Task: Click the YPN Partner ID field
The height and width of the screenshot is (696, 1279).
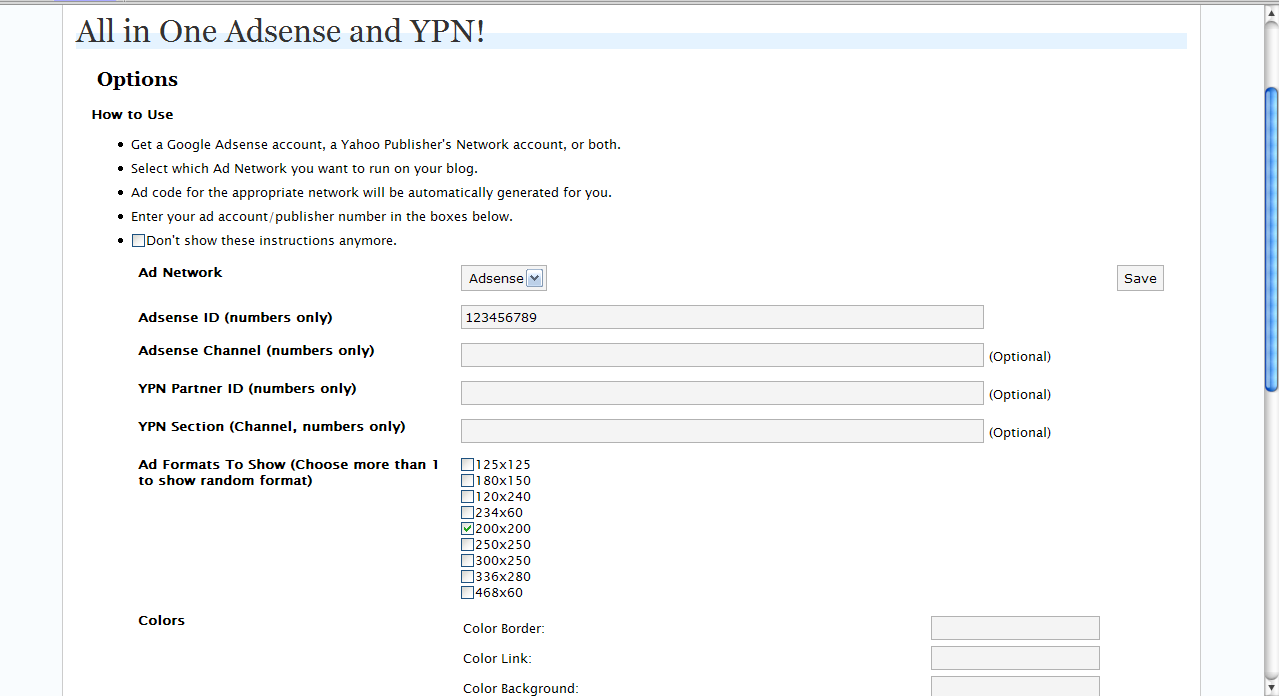Action: click(721, 393)
